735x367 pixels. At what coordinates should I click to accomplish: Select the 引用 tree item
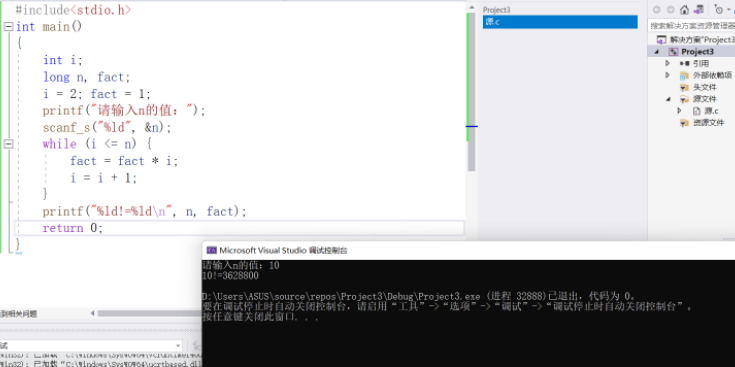(700, 63)
